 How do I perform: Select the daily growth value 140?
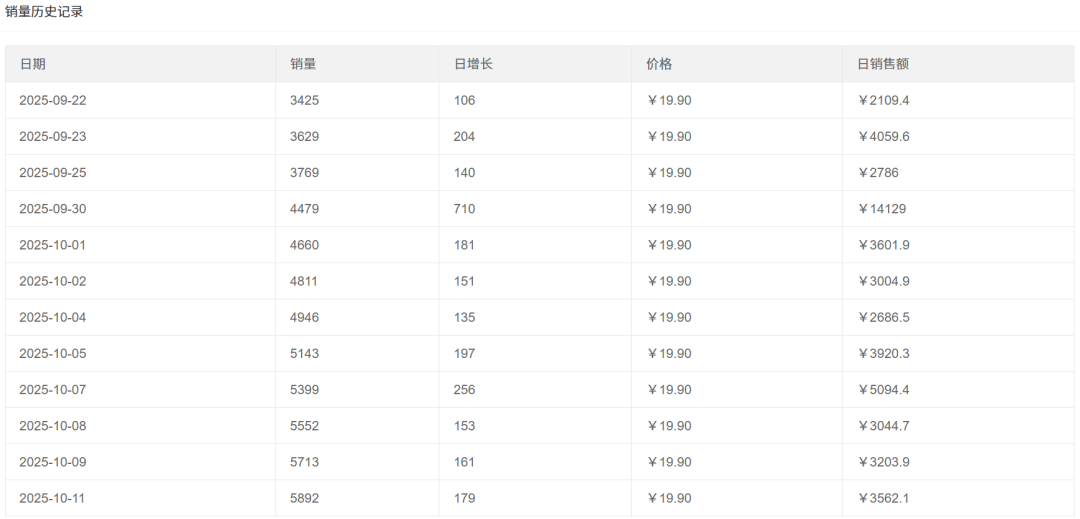(x=464, y=172)
